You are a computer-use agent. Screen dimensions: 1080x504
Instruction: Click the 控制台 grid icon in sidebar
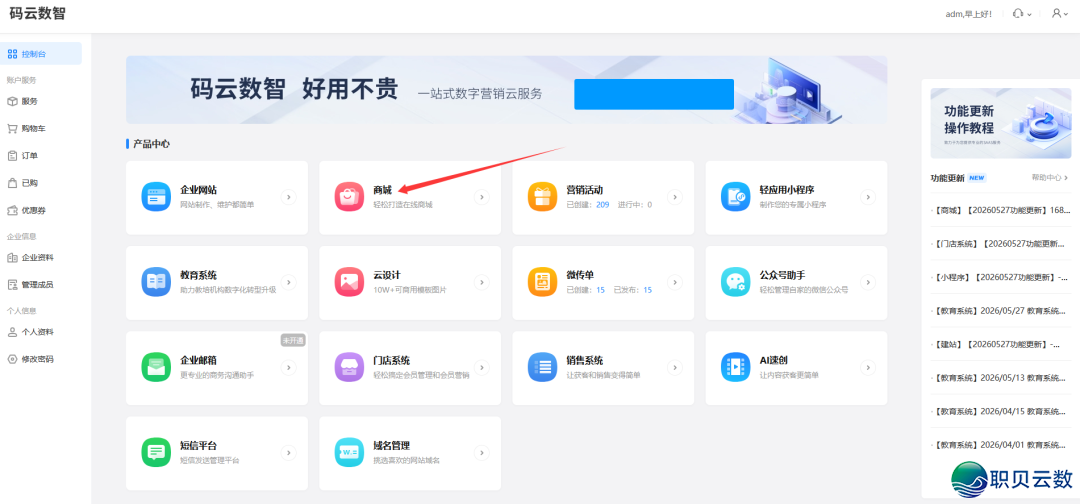tap(12, 54)
